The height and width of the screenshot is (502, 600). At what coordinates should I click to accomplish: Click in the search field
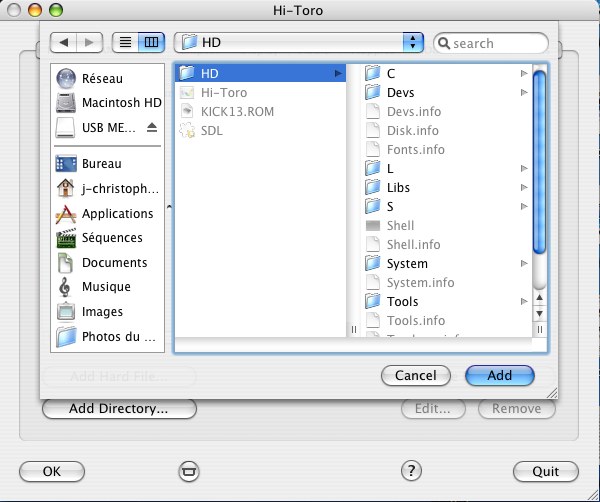tap(491, 43)
